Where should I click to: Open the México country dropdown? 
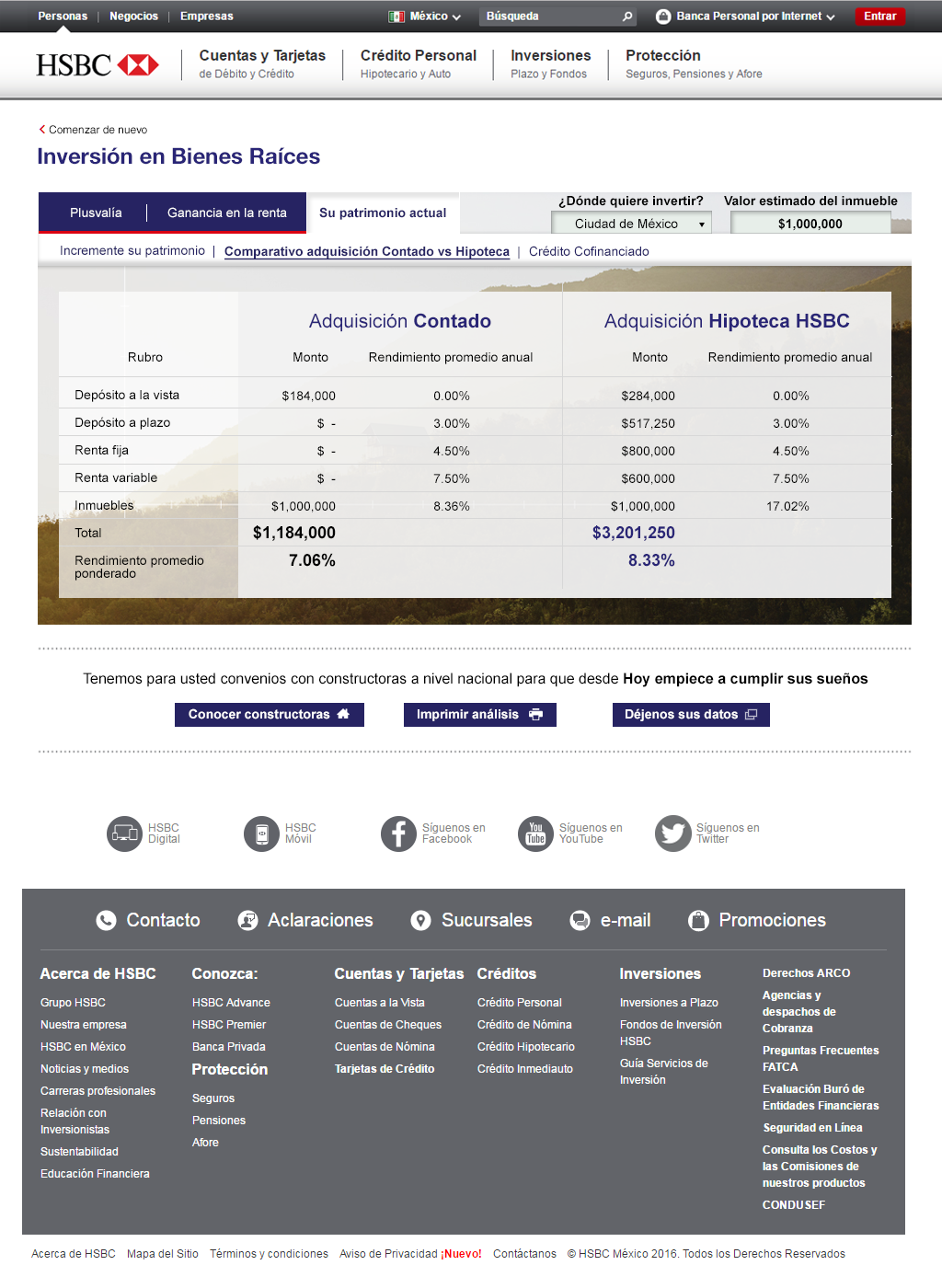coord(425,17)
